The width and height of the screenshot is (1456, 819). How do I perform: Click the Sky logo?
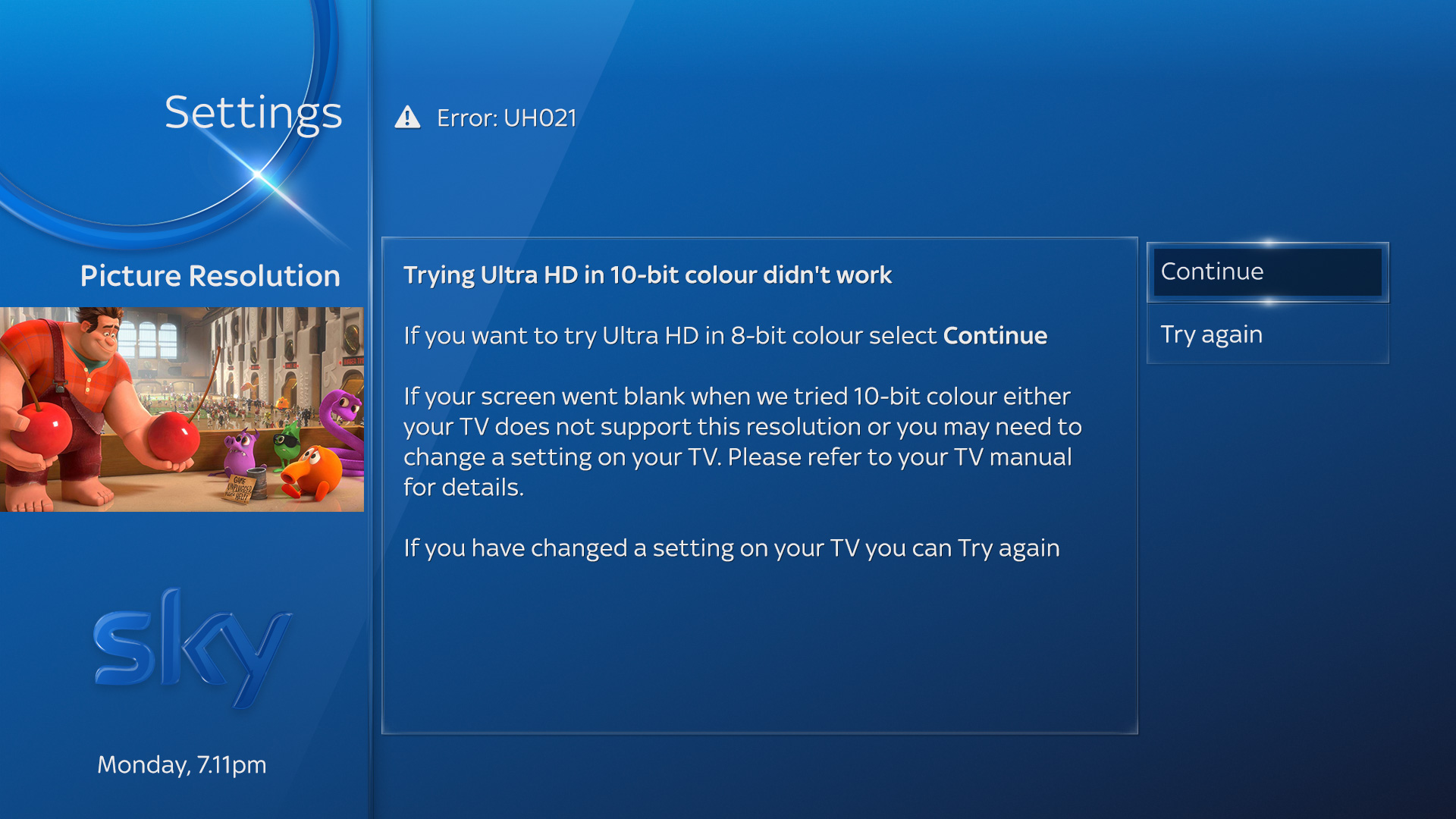[191, 648]
